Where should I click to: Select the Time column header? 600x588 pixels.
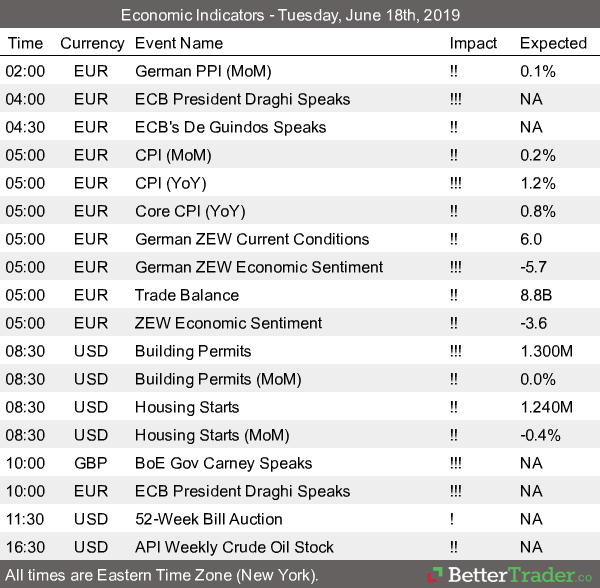point(25,43)
